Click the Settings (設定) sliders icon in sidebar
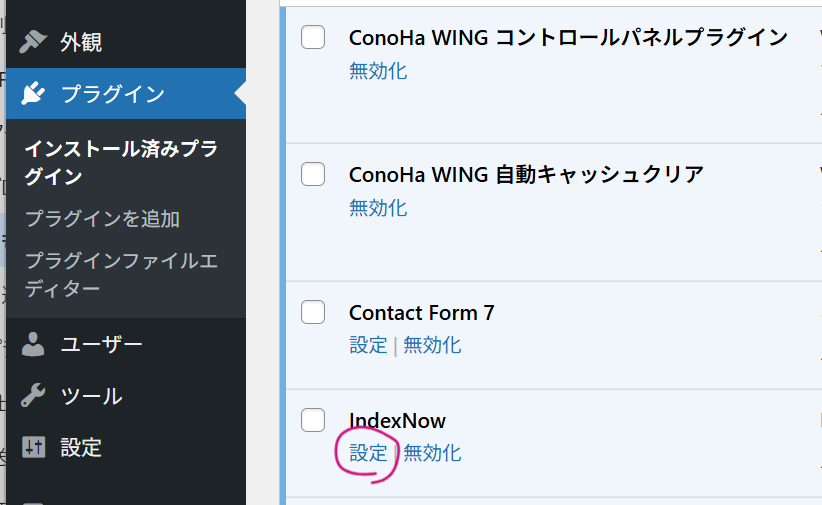Viewport: 822px width, 505px height. 33,447
